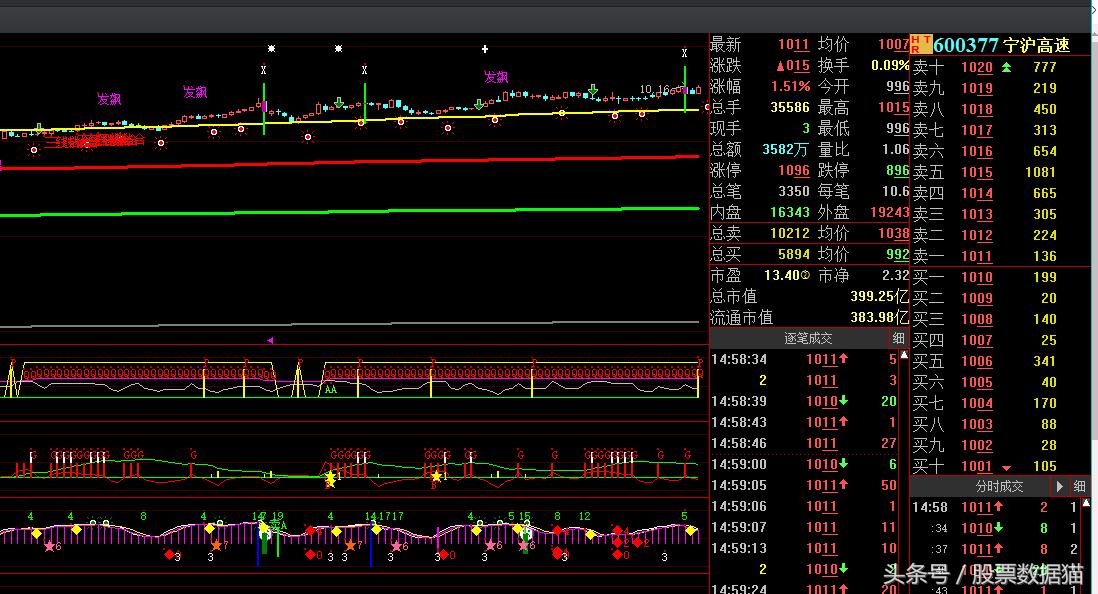The image size is (1098, 594).
Task: Click green double-up arrow in 卖十 row
Action: coord(1006,67)
